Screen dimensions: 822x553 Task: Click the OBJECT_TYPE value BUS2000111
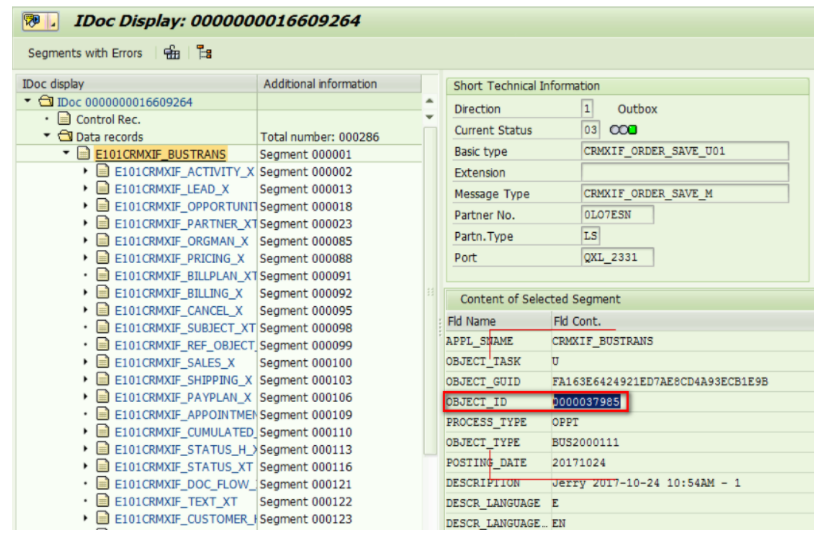[x=585, y=443]
